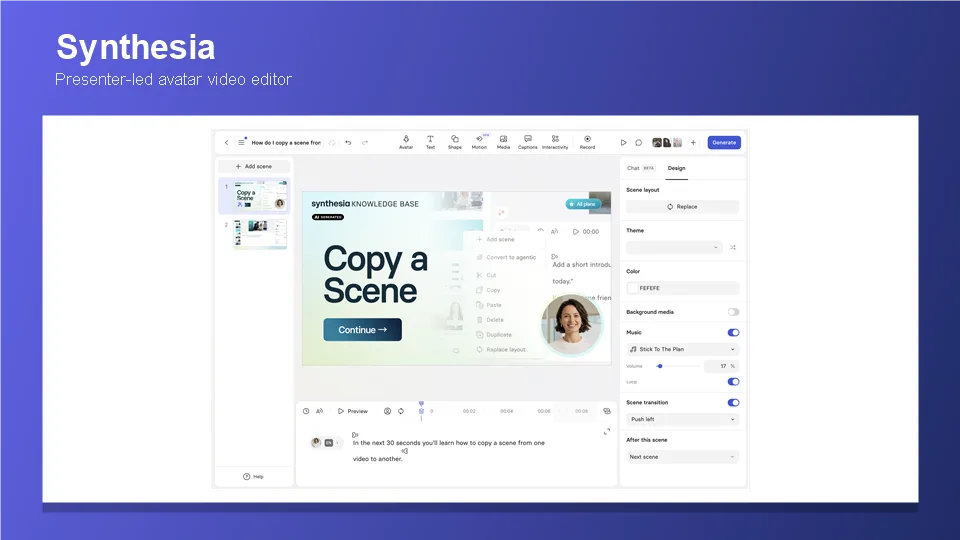Open the Next scene dropdown
This screenshot has height=540, width=960.
tap(682, 457)
